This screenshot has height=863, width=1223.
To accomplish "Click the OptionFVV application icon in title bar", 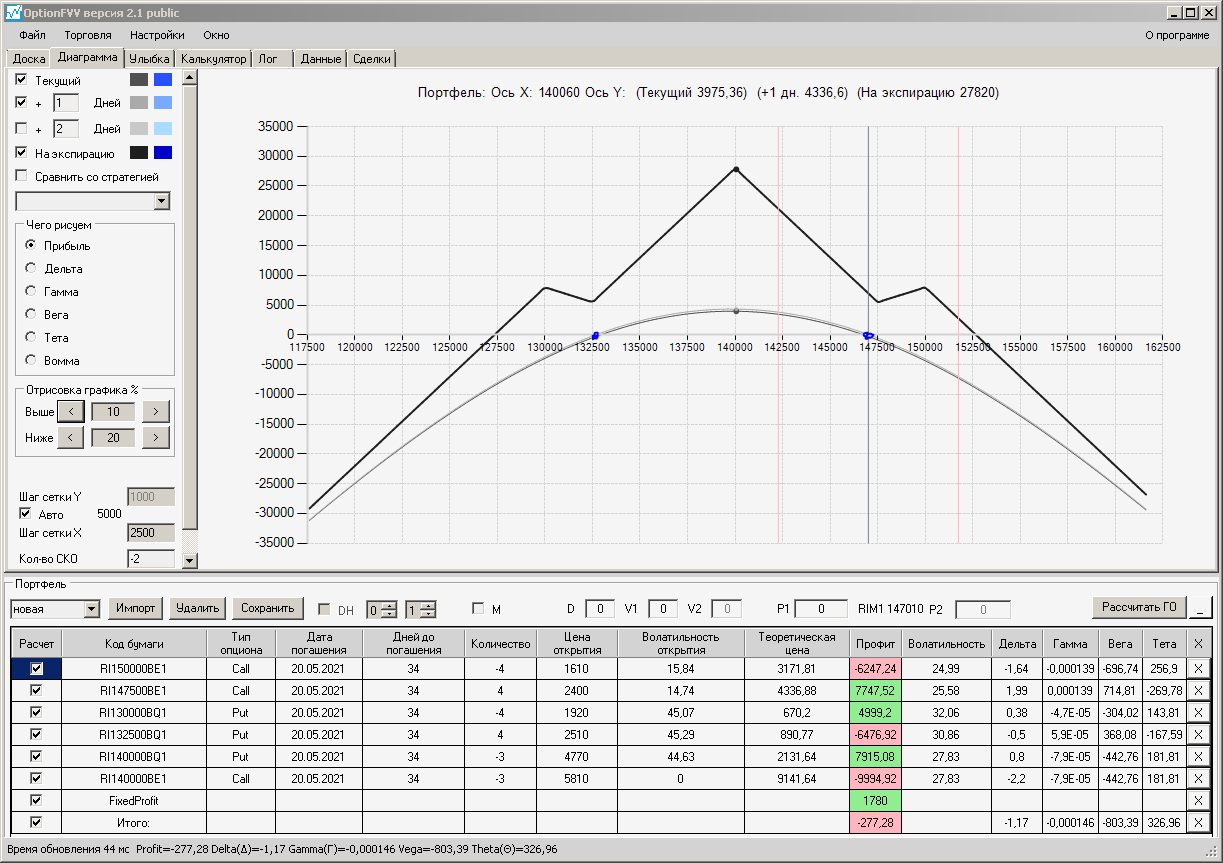I will [12, 13].
